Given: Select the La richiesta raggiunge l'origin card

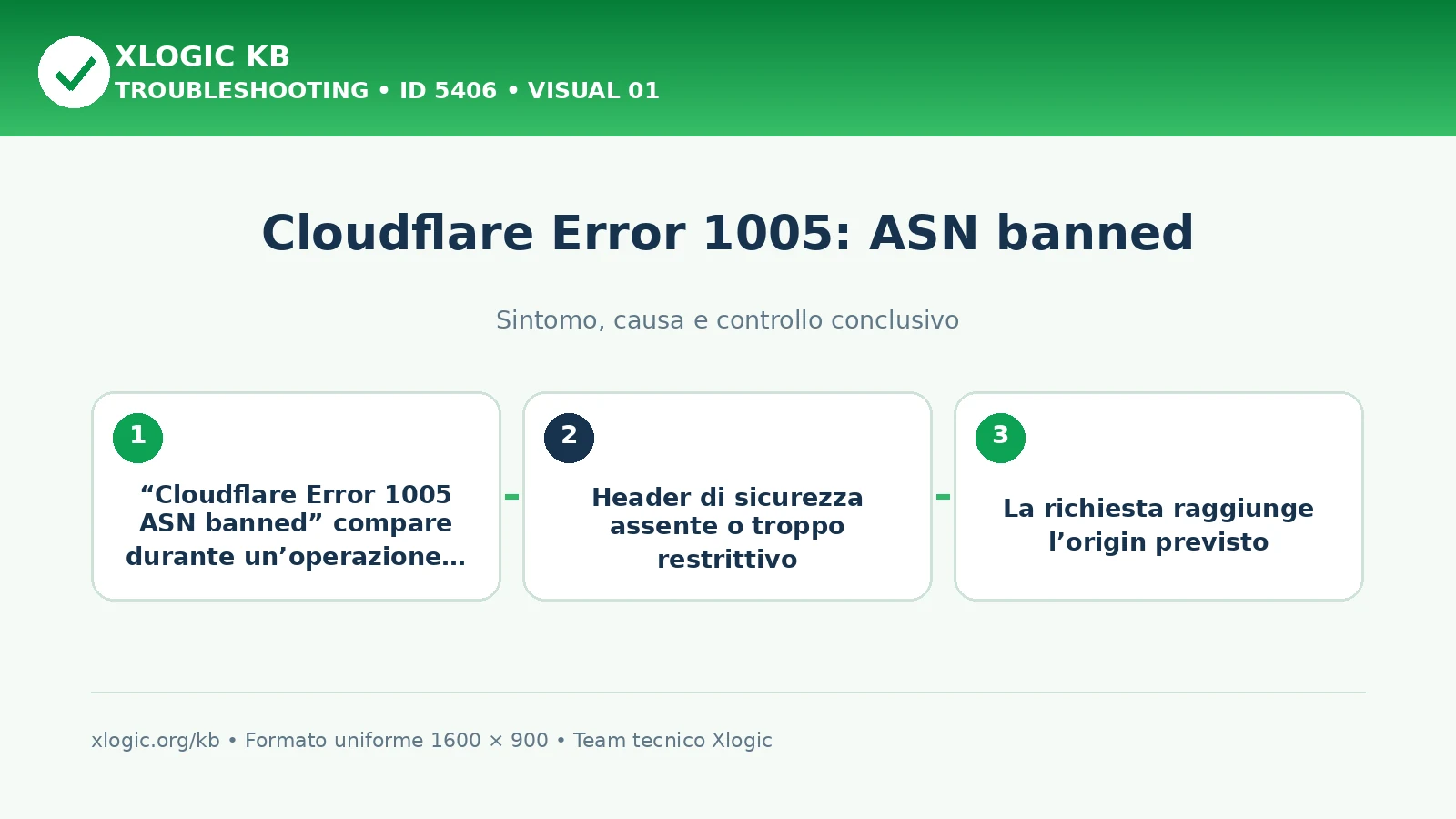Looking at the screenshot, I should (1158, 496).
